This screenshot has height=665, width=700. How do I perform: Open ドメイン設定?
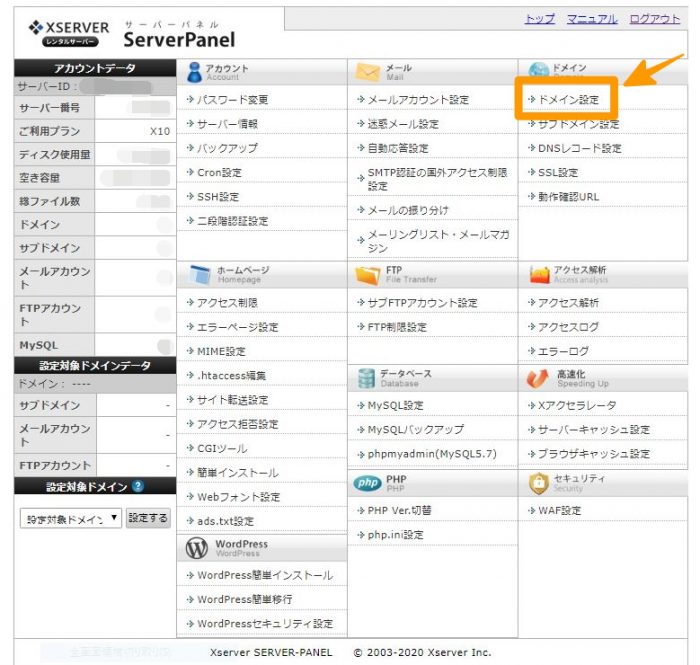(x=568, y=100)
